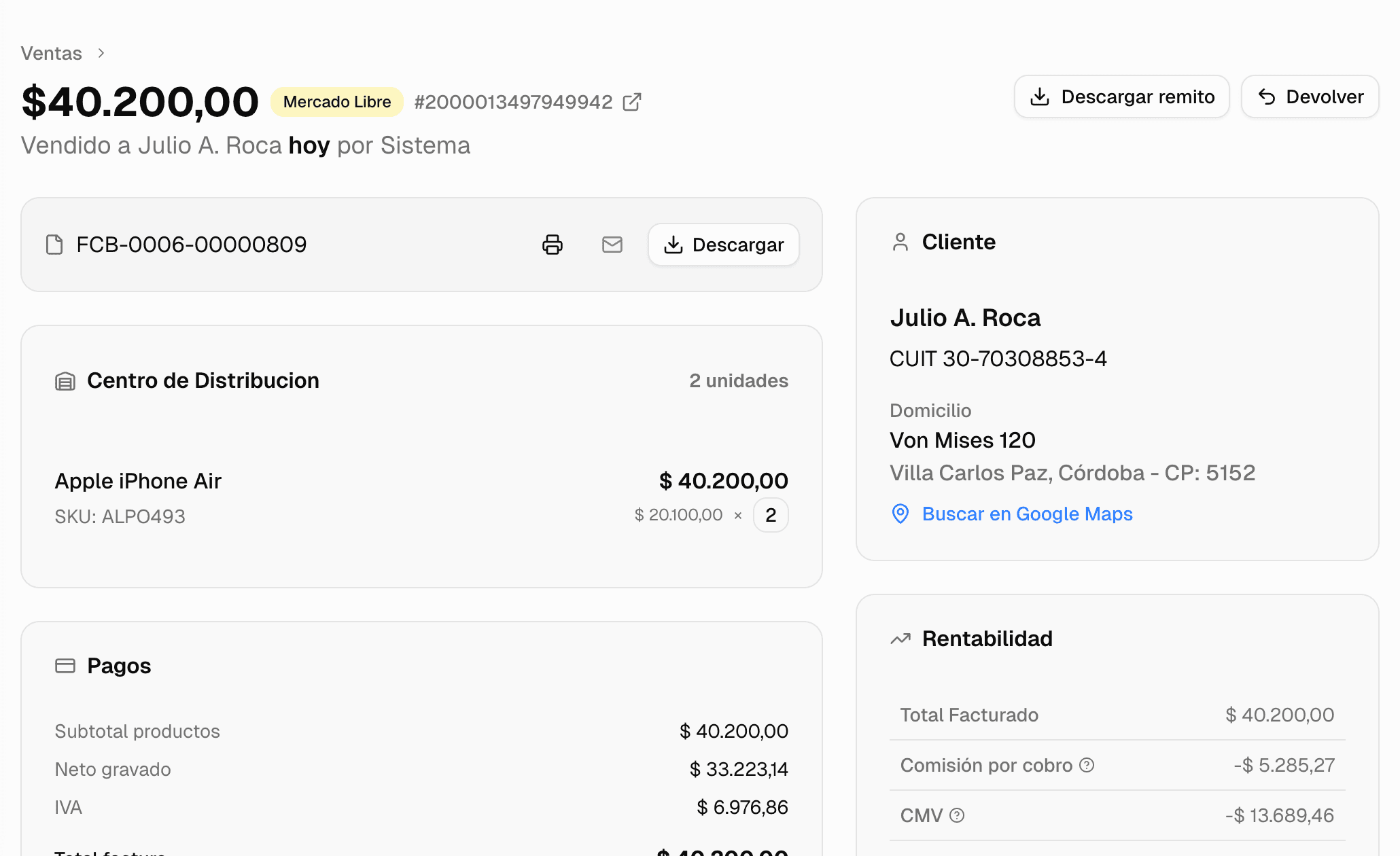This screenshot has height=856, width=1400.
Task: Navigate back to Ventas
Action: click(51, 53)
